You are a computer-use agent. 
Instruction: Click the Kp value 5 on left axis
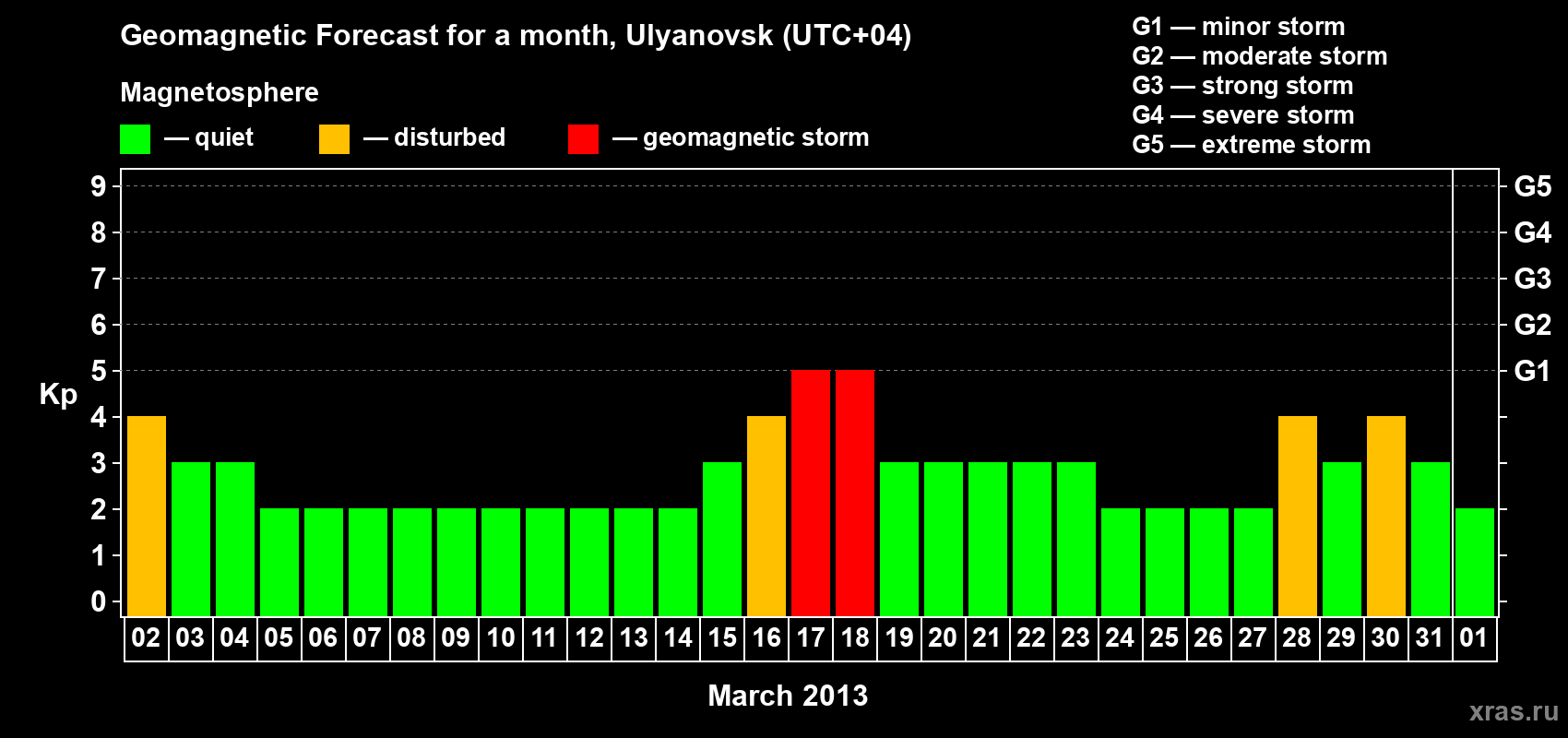[x=99, y=371]
